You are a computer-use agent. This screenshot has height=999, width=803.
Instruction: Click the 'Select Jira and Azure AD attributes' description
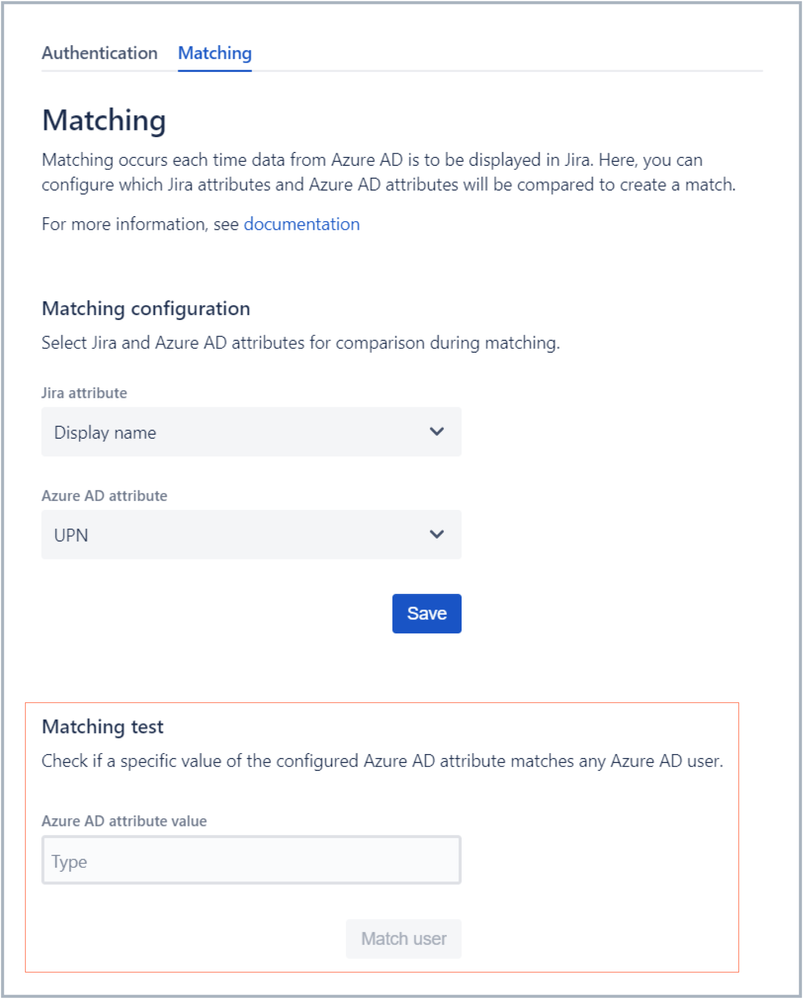[x=300, y=343]
